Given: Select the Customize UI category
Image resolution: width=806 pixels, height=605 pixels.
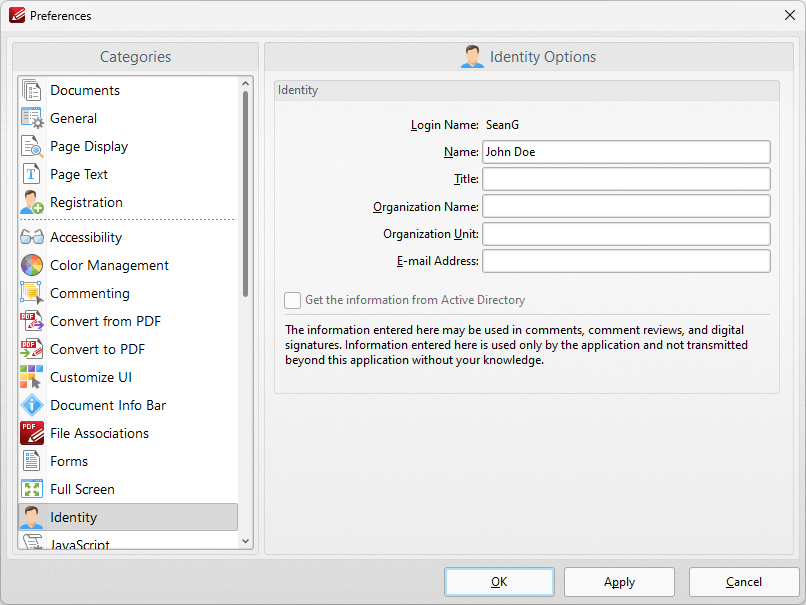Looking at the screenshot, I should (x=128, y=377).
